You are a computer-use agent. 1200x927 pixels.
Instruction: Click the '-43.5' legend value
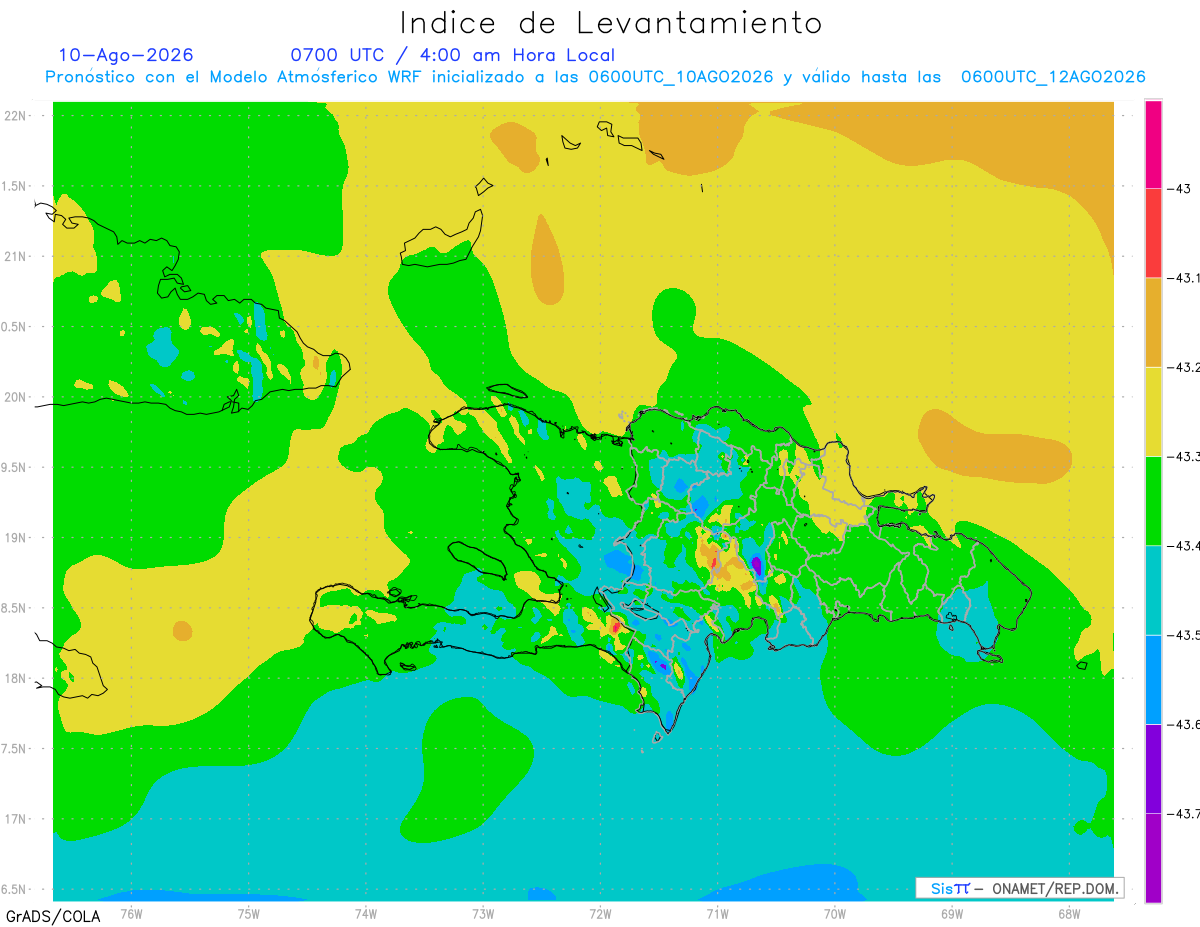pyautogui.click(x=1184, y=635)
